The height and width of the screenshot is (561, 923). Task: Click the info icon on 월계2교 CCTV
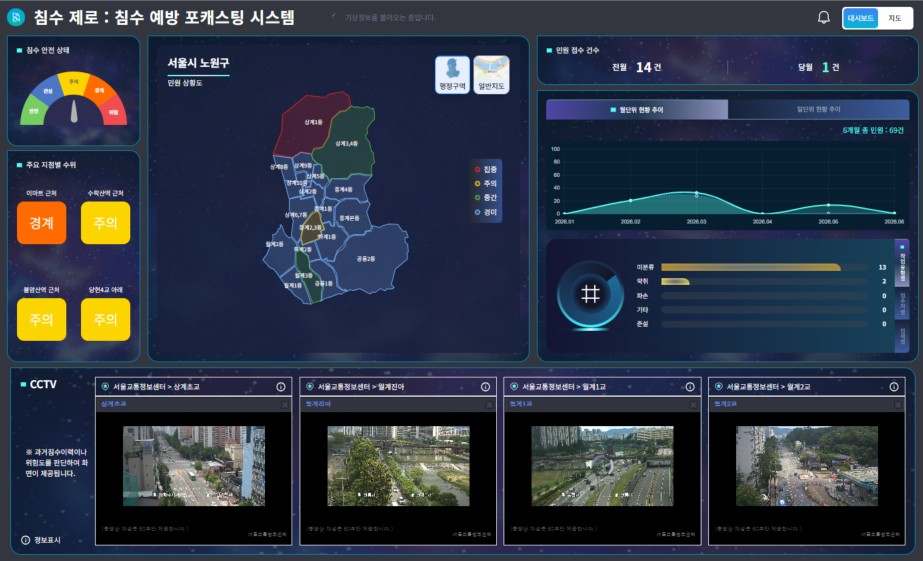(894, 387)
